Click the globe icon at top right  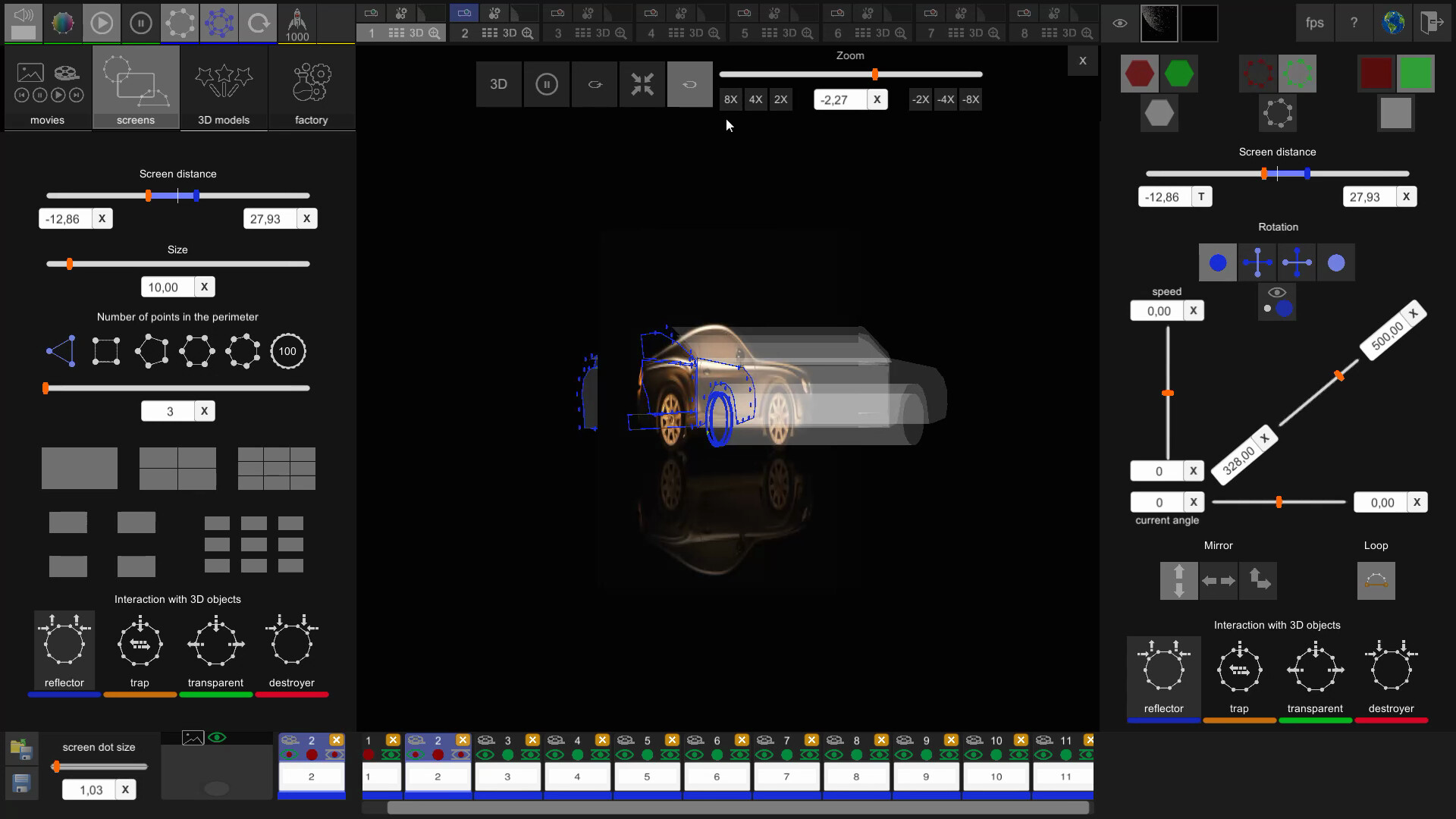coord(1394,22)
